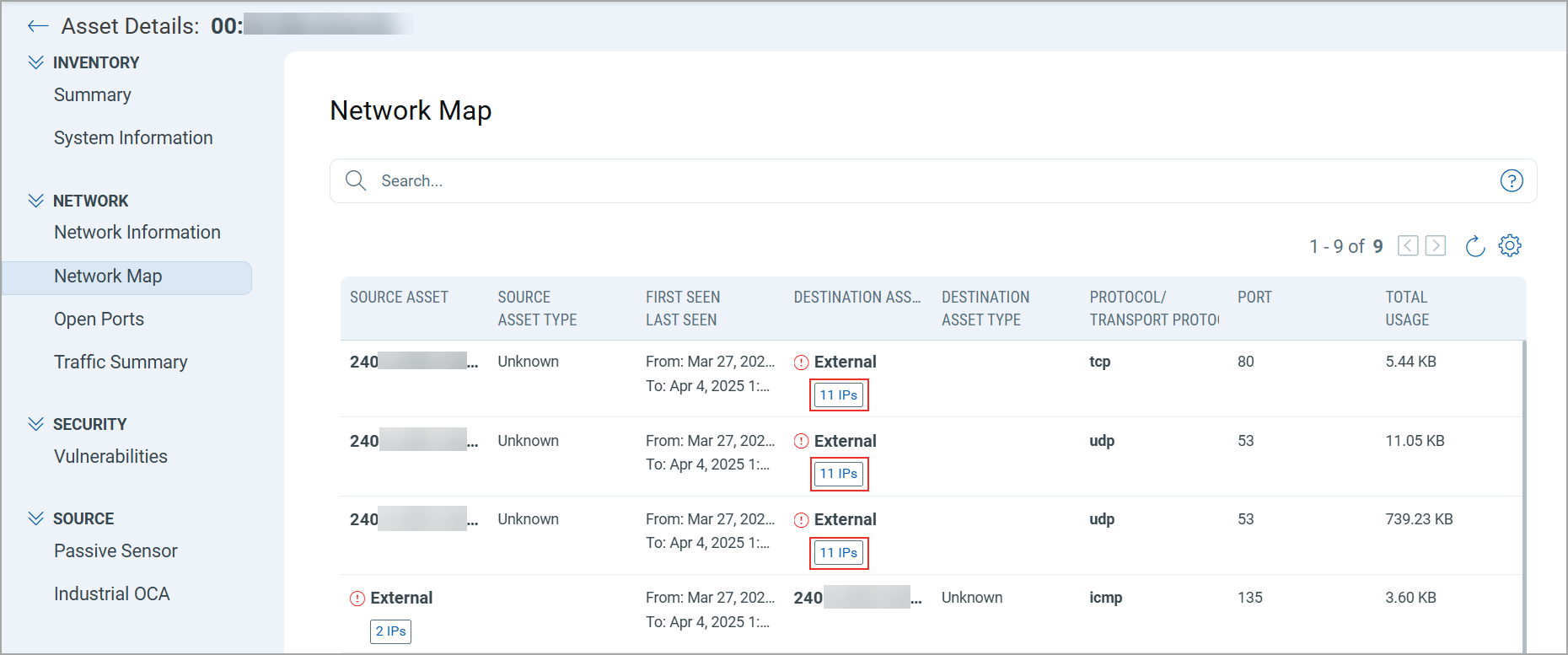Collapse the SECURITY section
The image size is (1568, 655).
click(x=35, y=424)
